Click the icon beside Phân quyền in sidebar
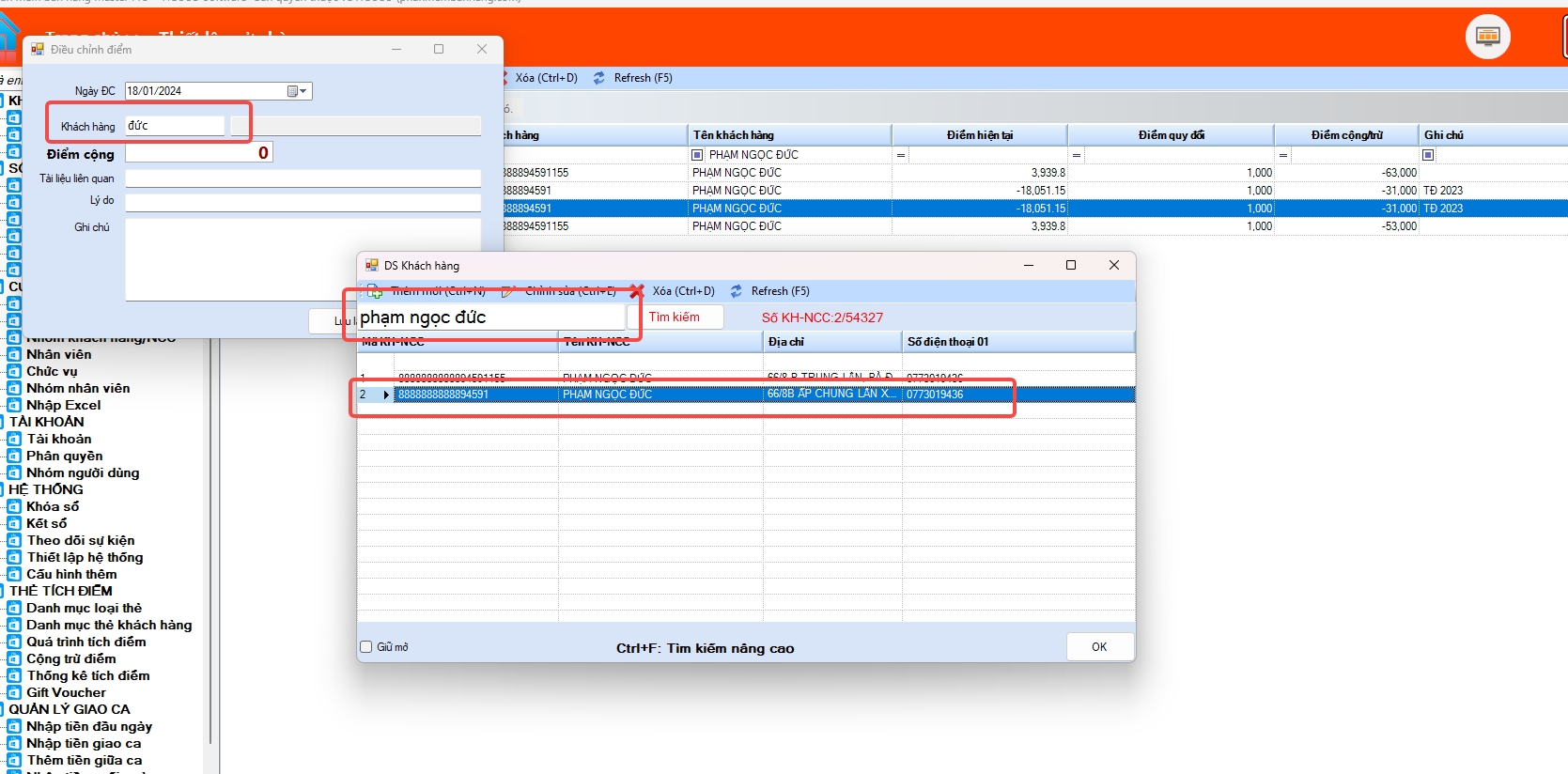 pyautogui.click(x=14, y=456)
